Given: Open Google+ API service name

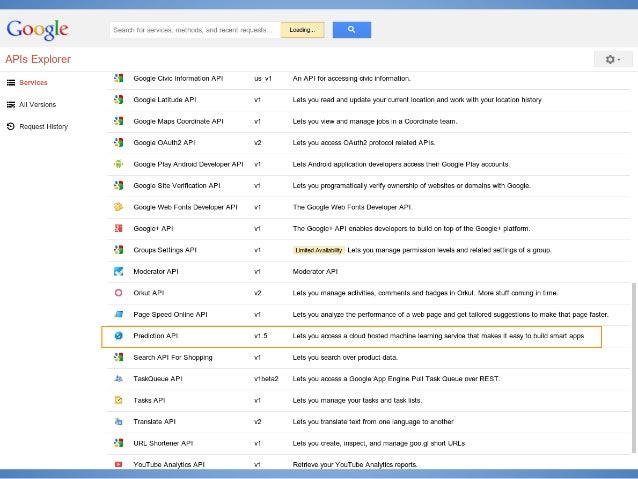Looking at the screenshot, I should [x=153, y=229].
